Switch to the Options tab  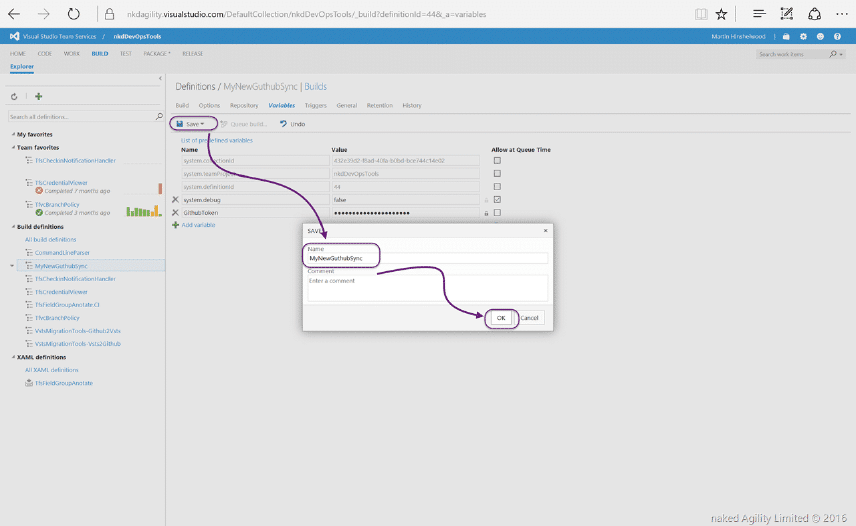209,105
